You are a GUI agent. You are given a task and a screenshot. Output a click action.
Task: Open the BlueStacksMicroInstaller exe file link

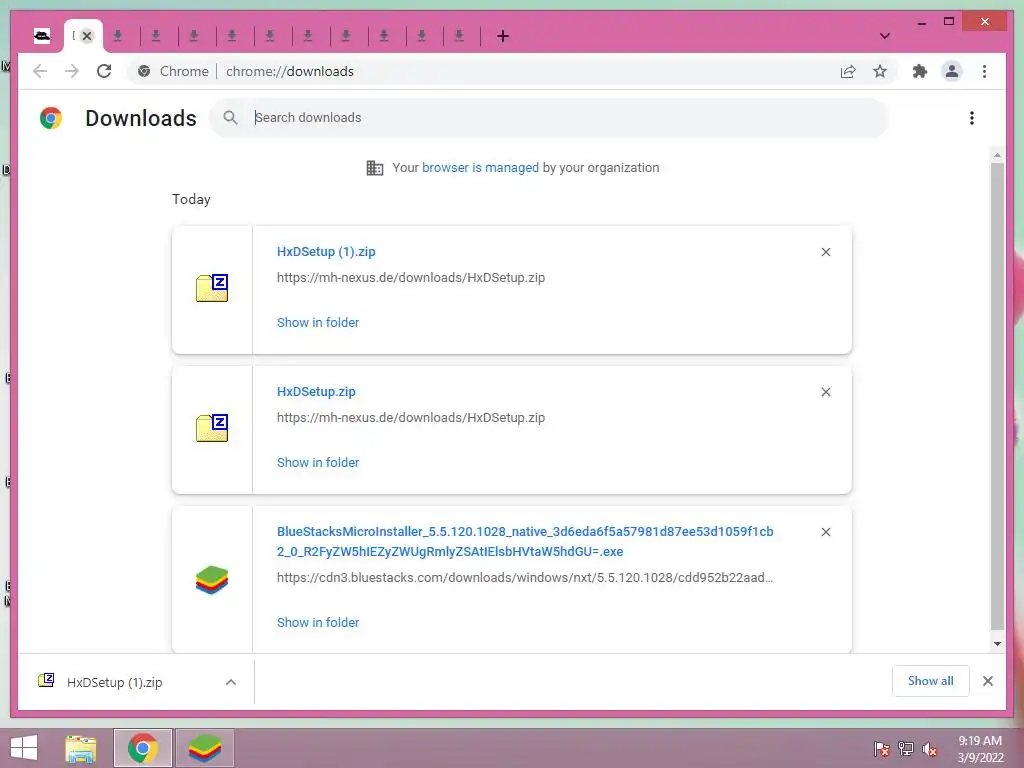pos(525,541)
